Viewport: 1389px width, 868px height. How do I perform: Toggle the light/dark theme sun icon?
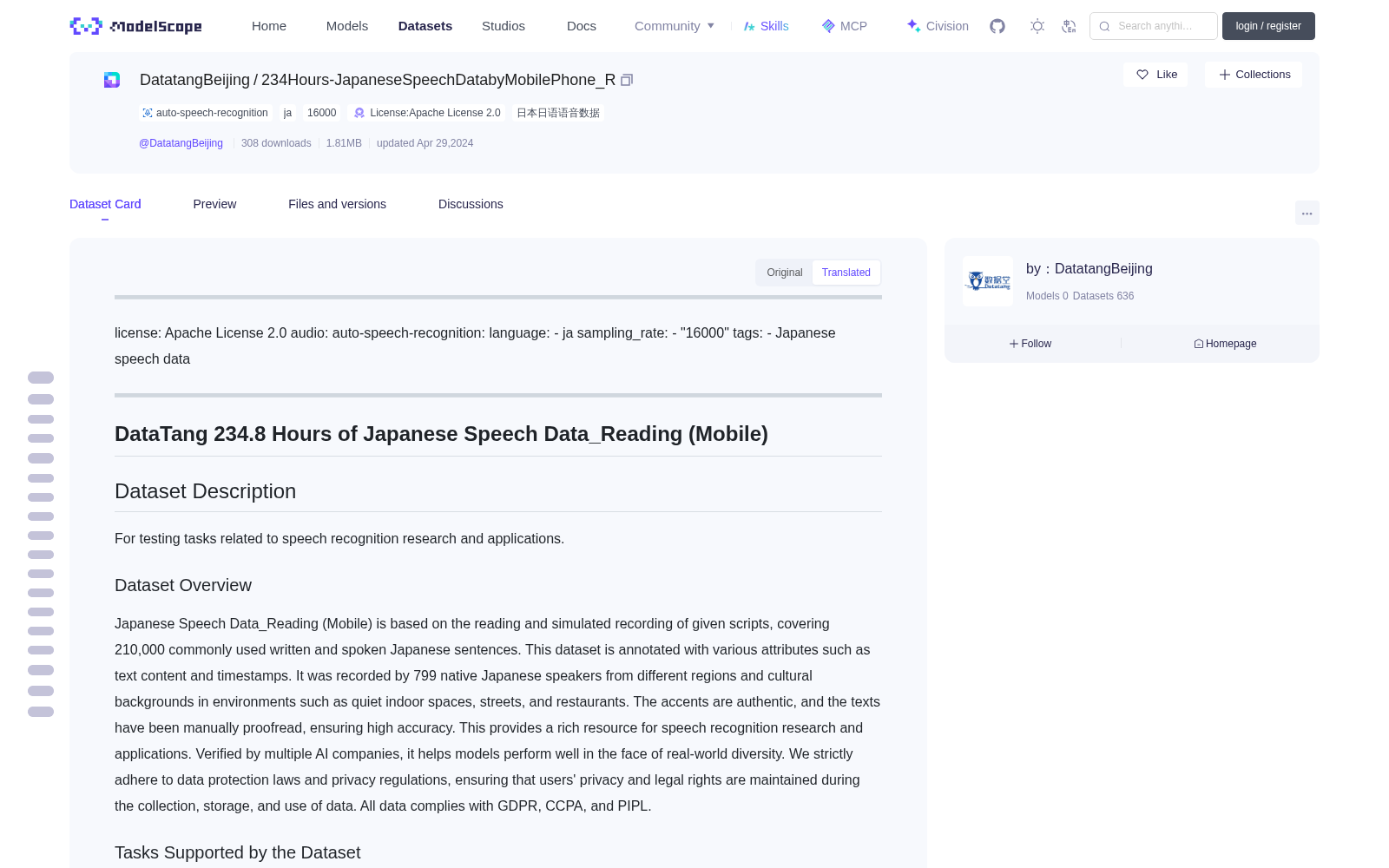click(x=1037, y=26)
